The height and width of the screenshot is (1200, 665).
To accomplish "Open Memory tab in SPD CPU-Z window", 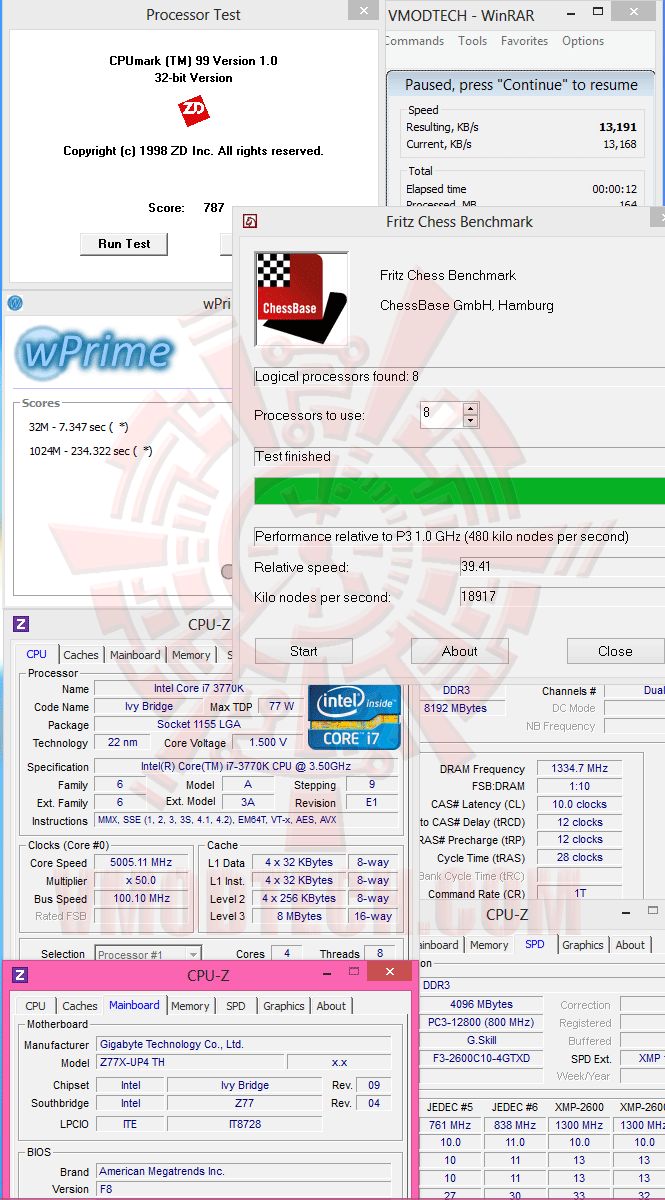I will coord(489,945).
